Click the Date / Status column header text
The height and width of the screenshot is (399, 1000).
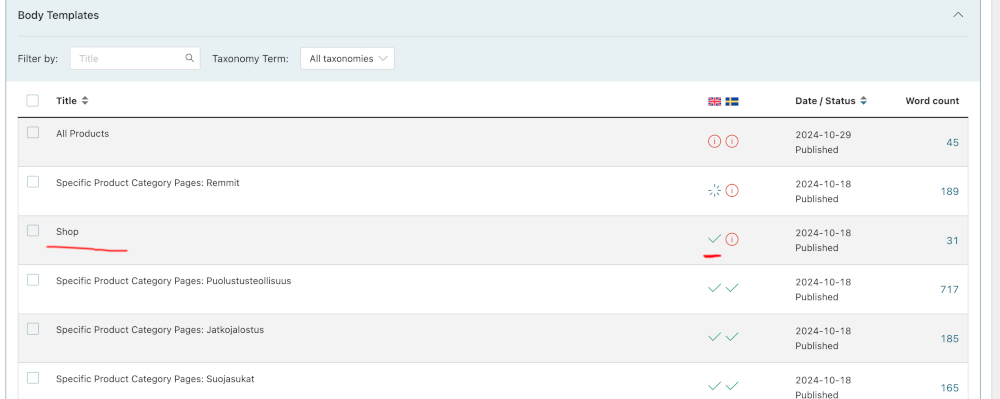click(x=825, y=101)
